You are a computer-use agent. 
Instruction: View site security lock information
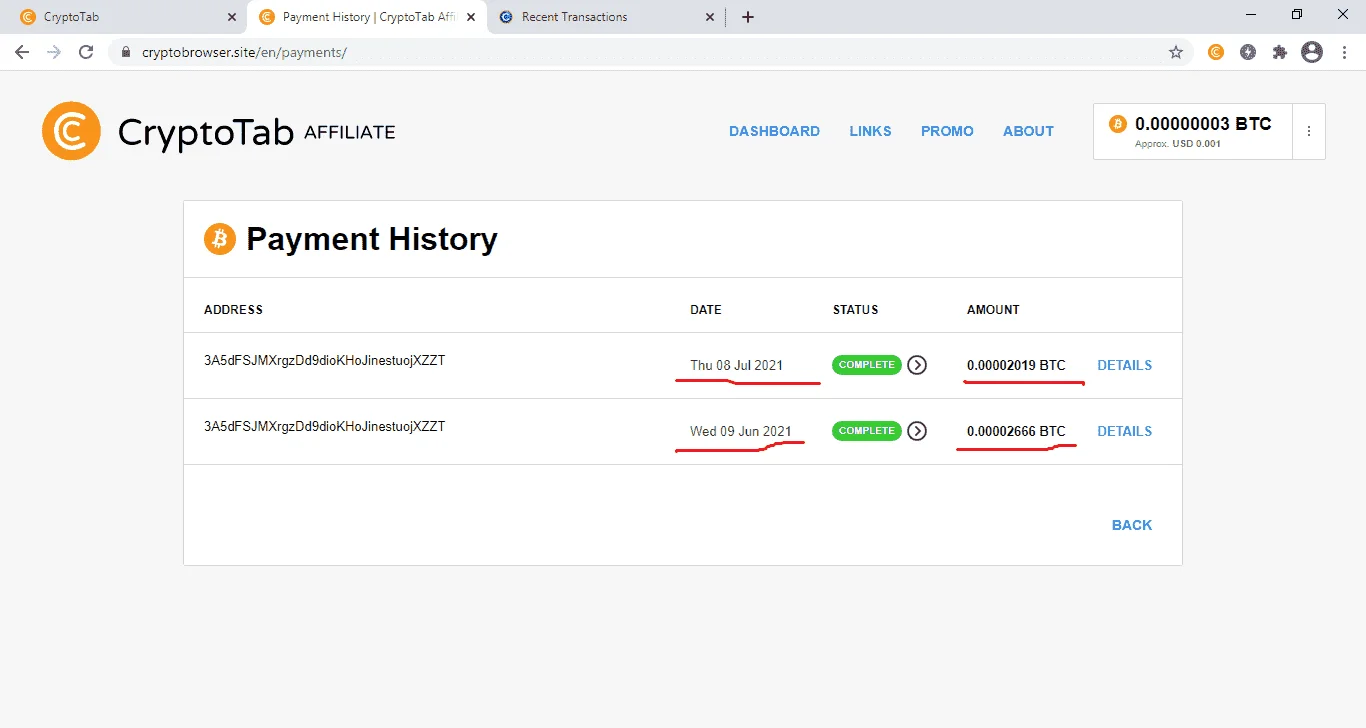point(126,52)
